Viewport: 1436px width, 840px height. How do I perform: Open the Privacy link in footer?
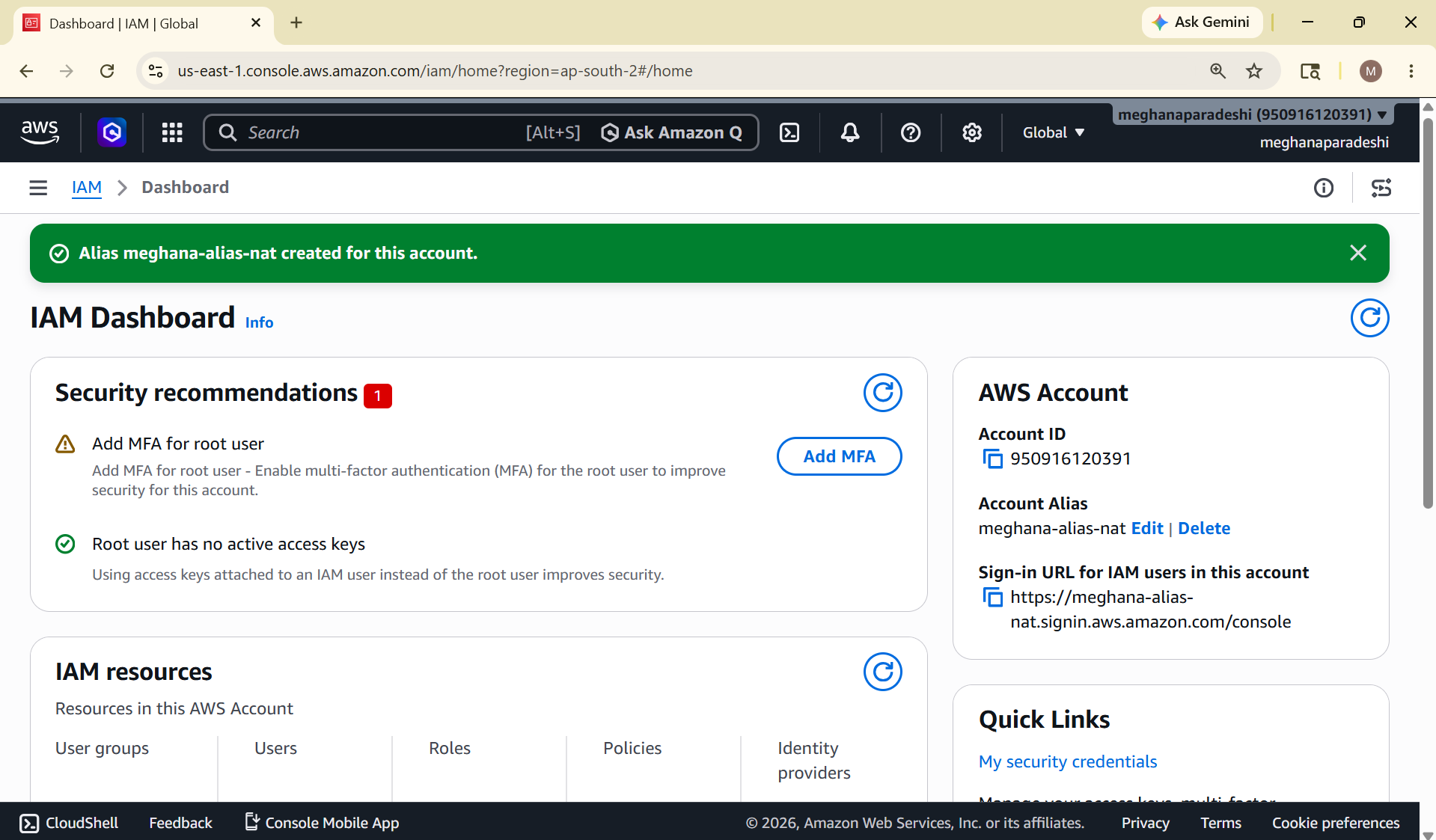(x=1145, y=823)
